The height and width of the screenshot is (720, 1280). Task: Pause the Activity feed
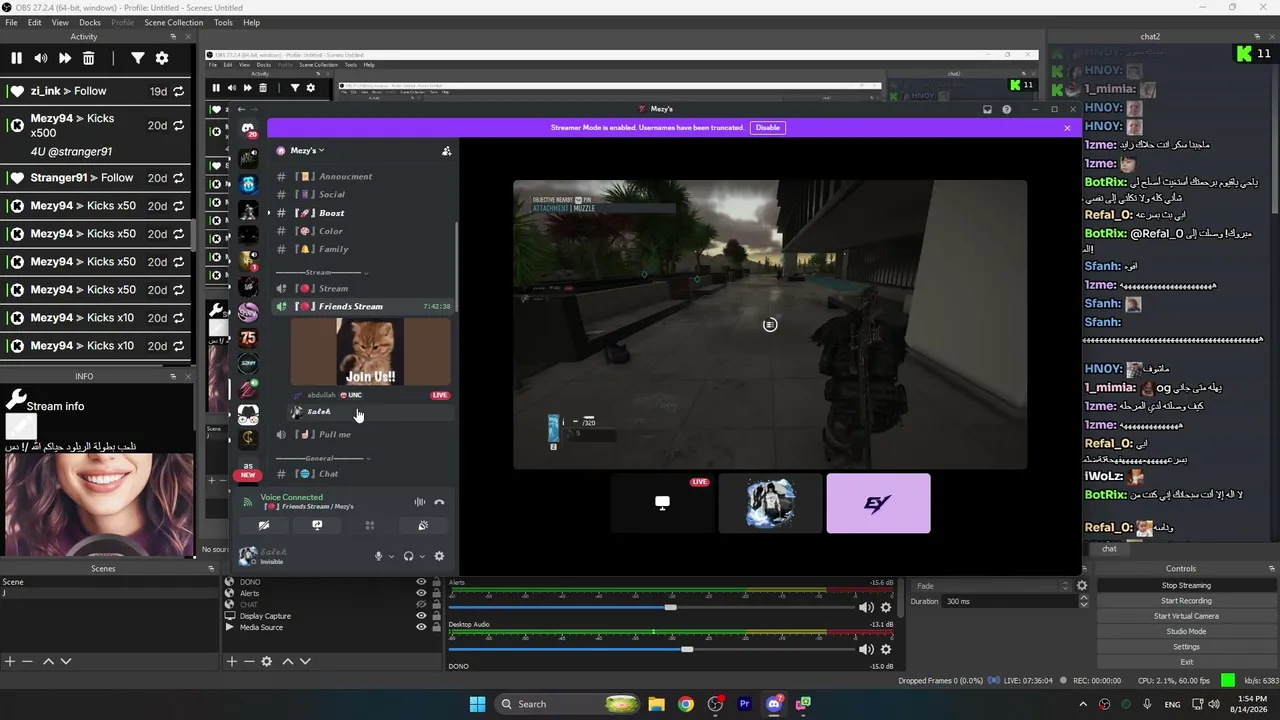coord(16,59)
